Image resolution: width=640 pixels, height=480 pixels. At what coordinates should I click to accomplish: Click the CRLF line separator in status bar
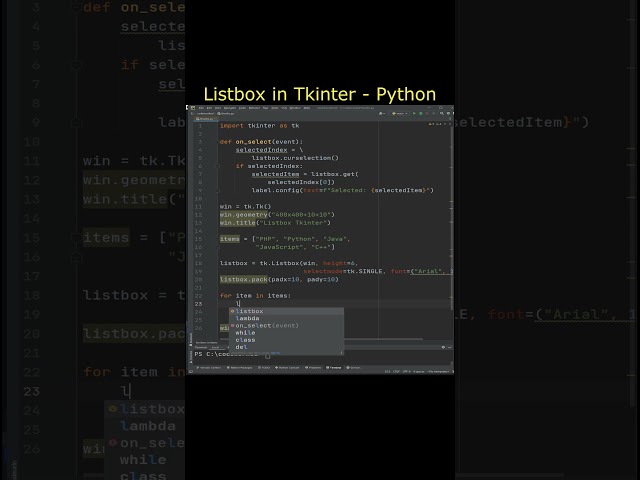click(396, 371)
